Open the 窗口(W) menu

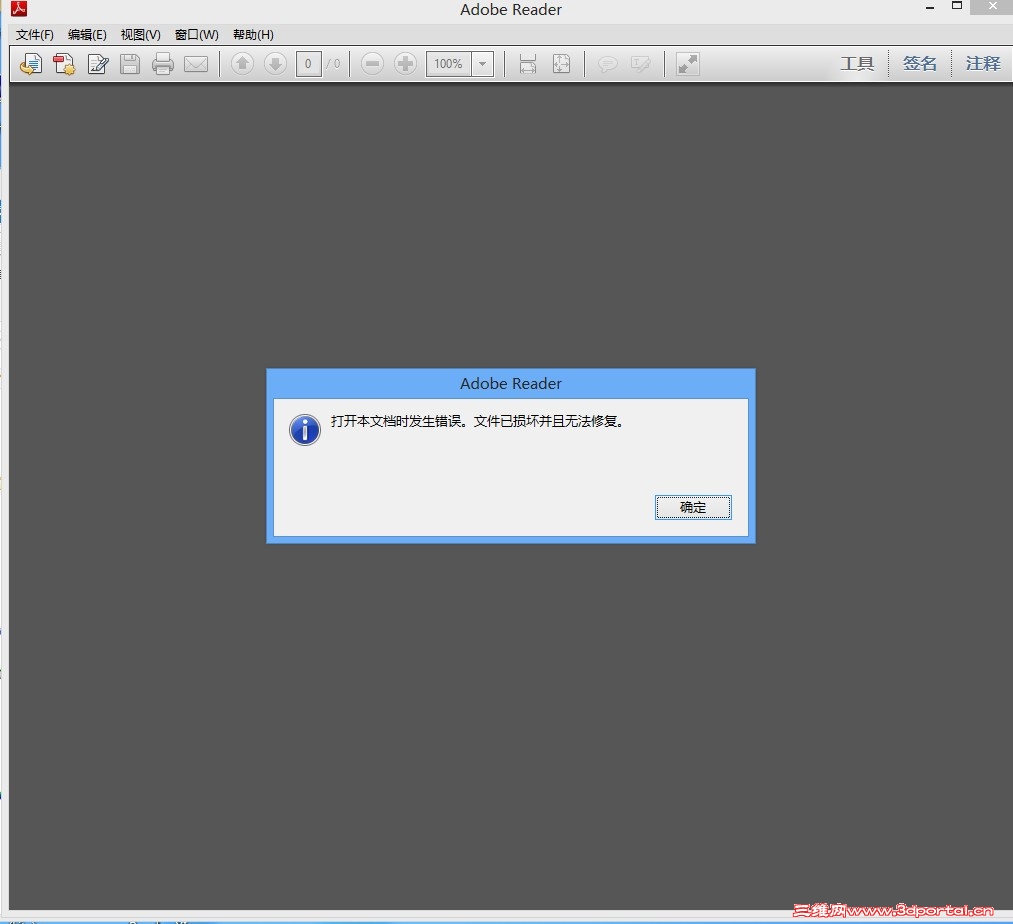coord(197,35)
